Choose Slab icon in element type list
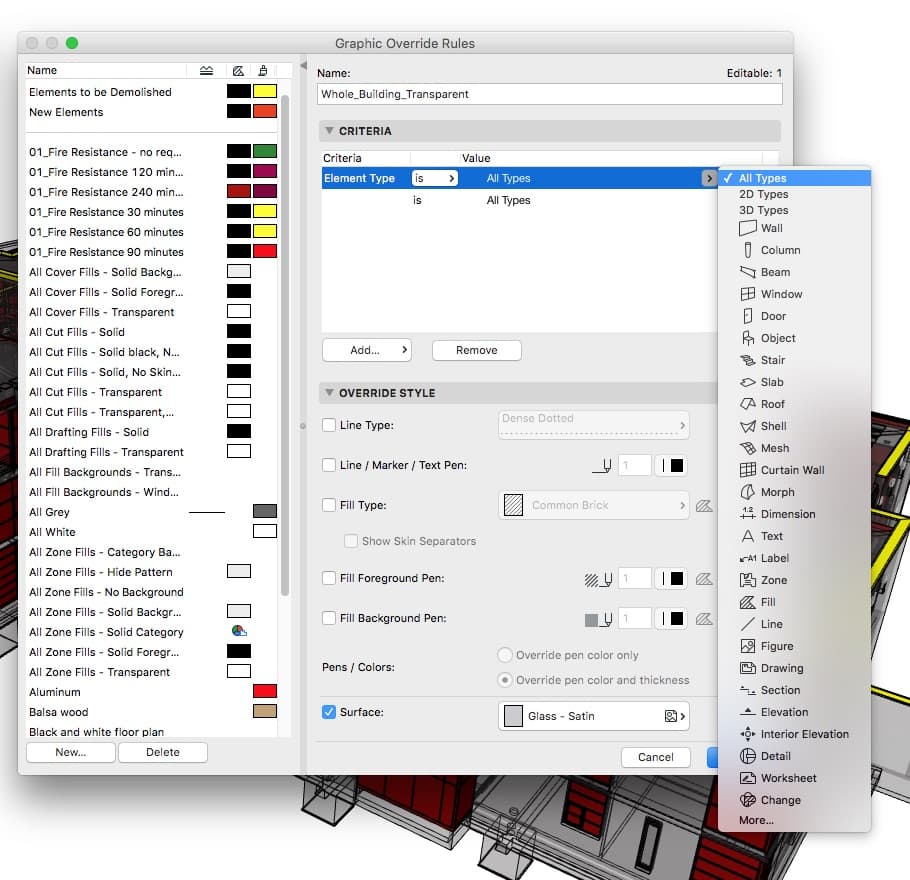Screen dimensions: 910x880 coord(748,383)
